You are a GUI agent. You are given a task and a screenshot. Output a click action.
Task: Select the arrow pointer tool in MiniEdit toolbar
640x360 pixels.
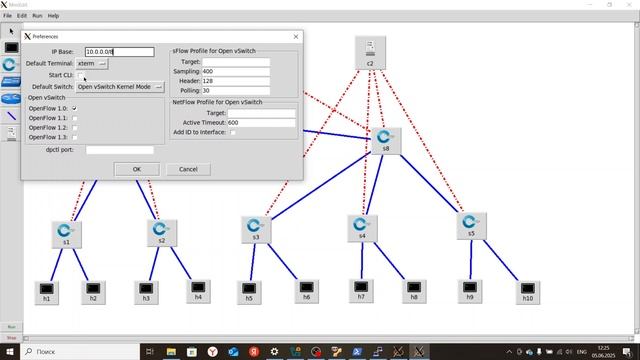pyautogui.click(x=11, y=31)
